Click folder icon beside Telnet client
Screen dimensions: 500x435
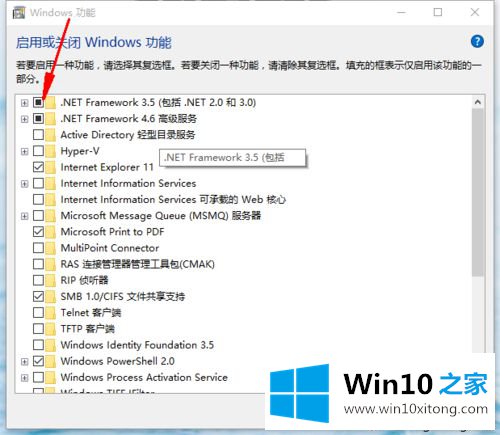click(x=50, y=313)
